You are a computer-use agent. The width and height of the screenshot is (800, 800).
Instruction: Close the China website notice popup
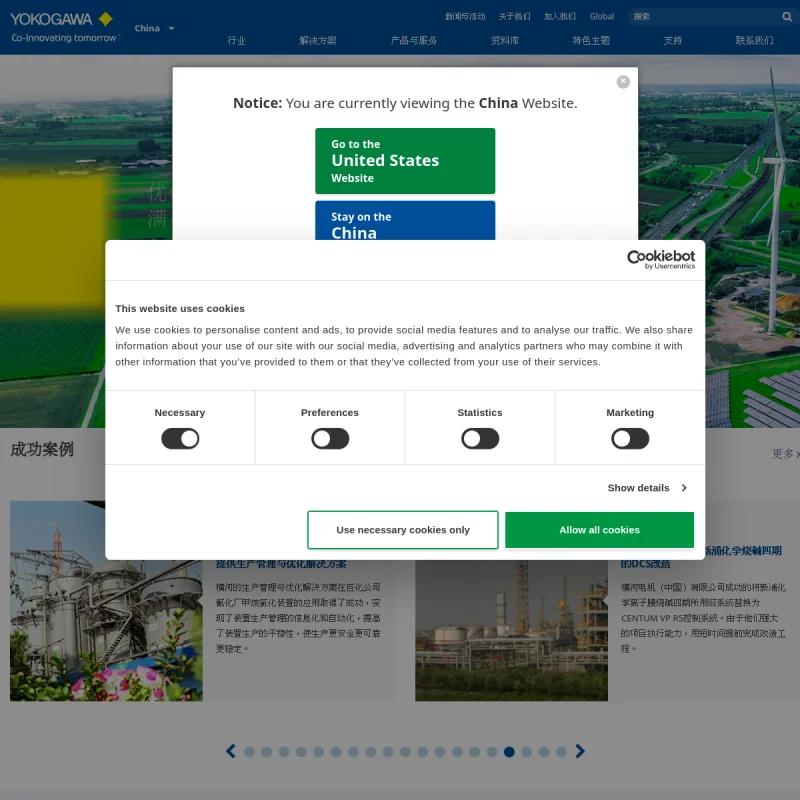point(623,82)
